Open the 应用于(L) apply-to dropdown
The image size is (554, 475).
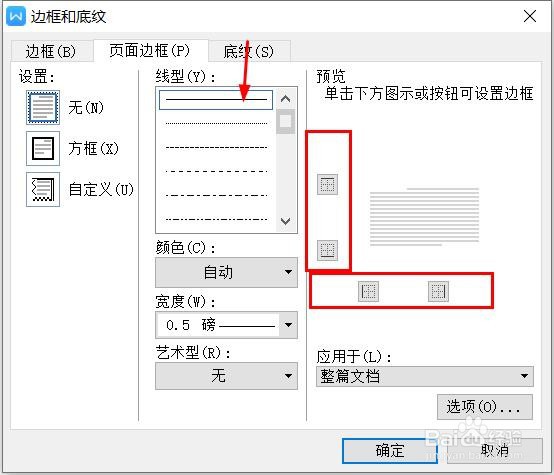click(x=425, y=376)
